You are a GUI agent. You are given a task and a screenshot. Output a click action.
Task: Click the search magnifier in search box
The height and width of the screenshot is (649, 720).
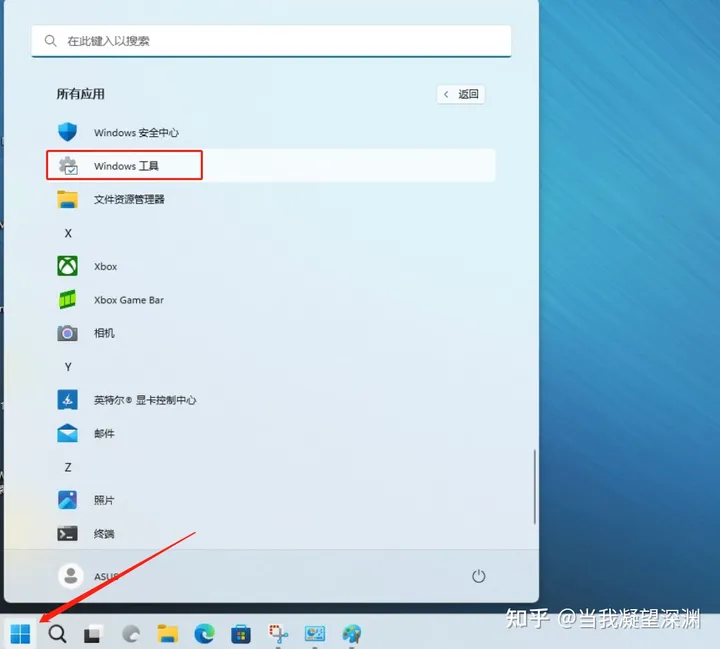51,41
